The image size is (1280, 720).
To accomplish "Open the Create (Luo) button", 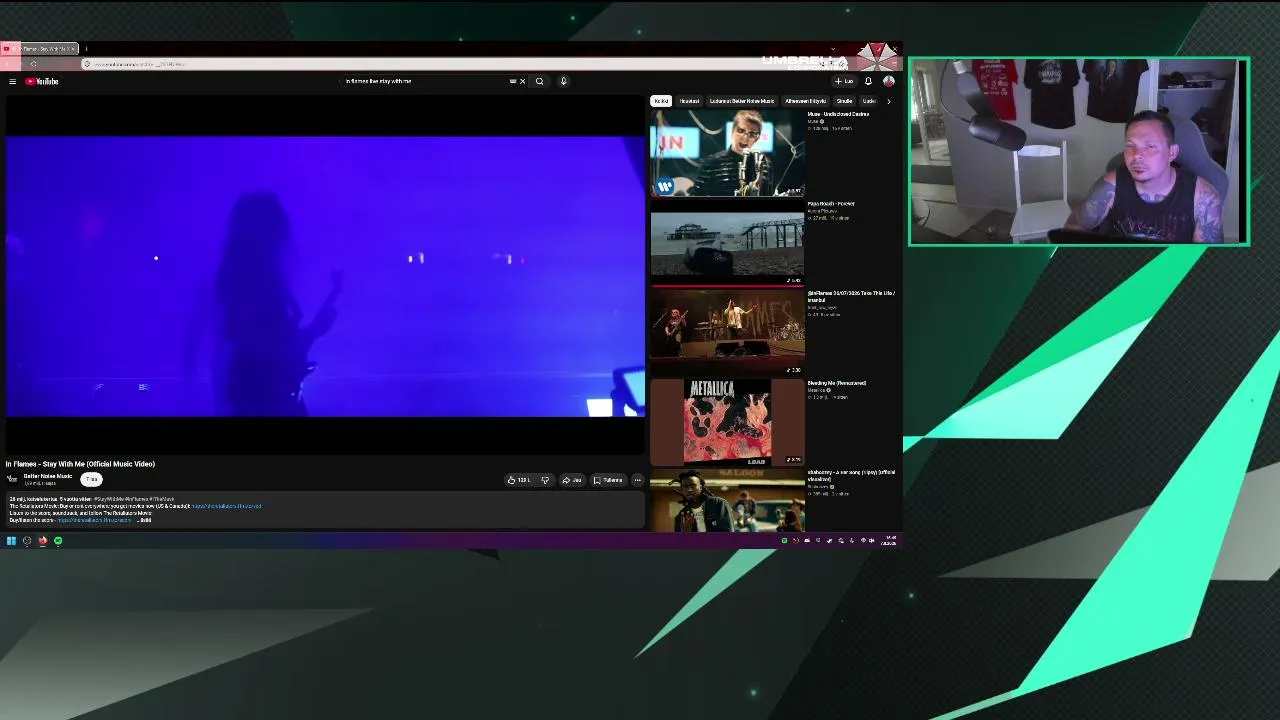I will [845, 81].
